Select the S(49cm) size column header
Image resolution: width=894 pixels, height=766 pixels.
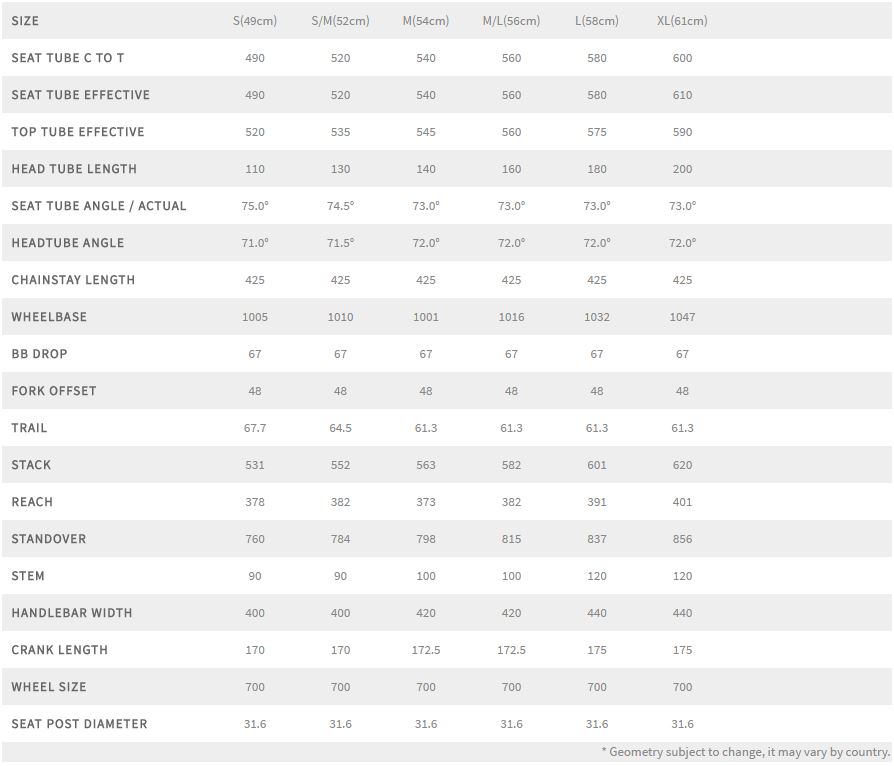255,21
